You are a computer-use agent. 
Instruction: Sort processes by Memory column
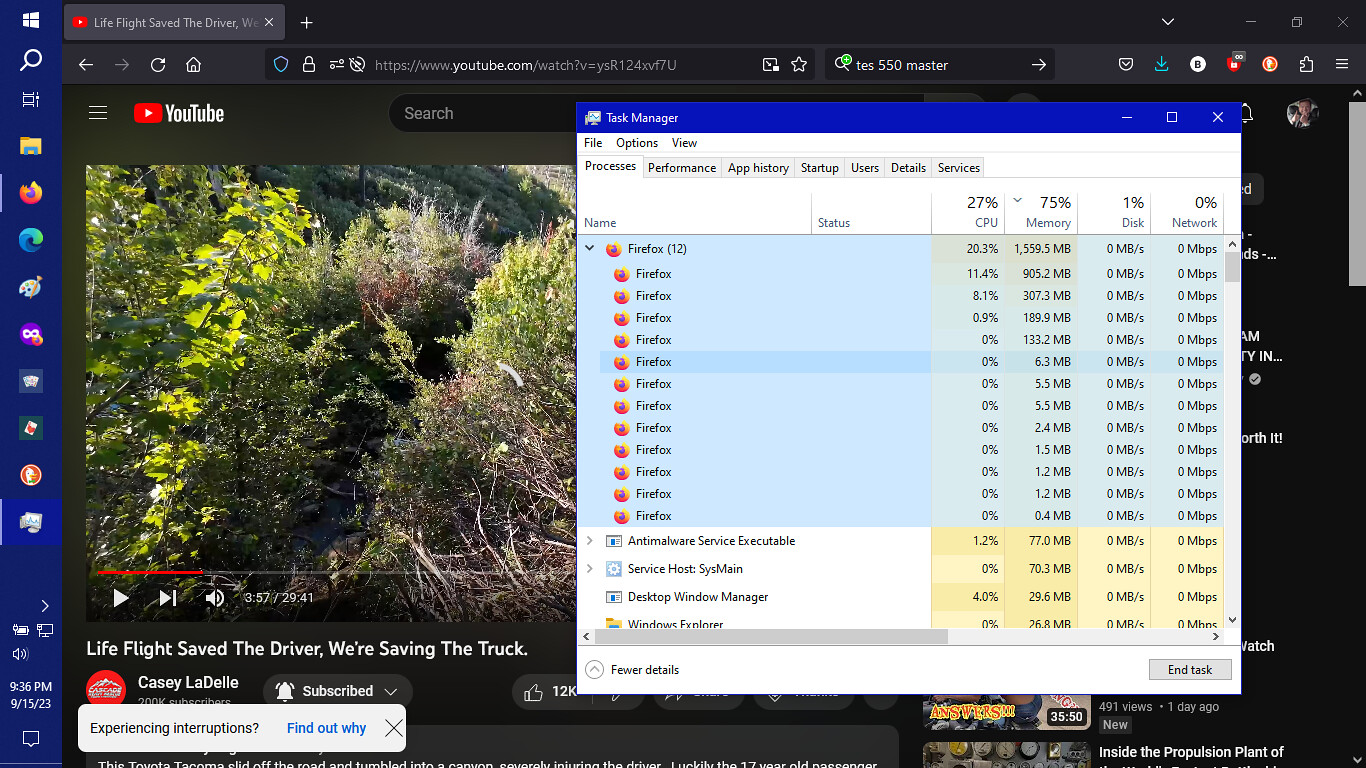coord(1041,212)
